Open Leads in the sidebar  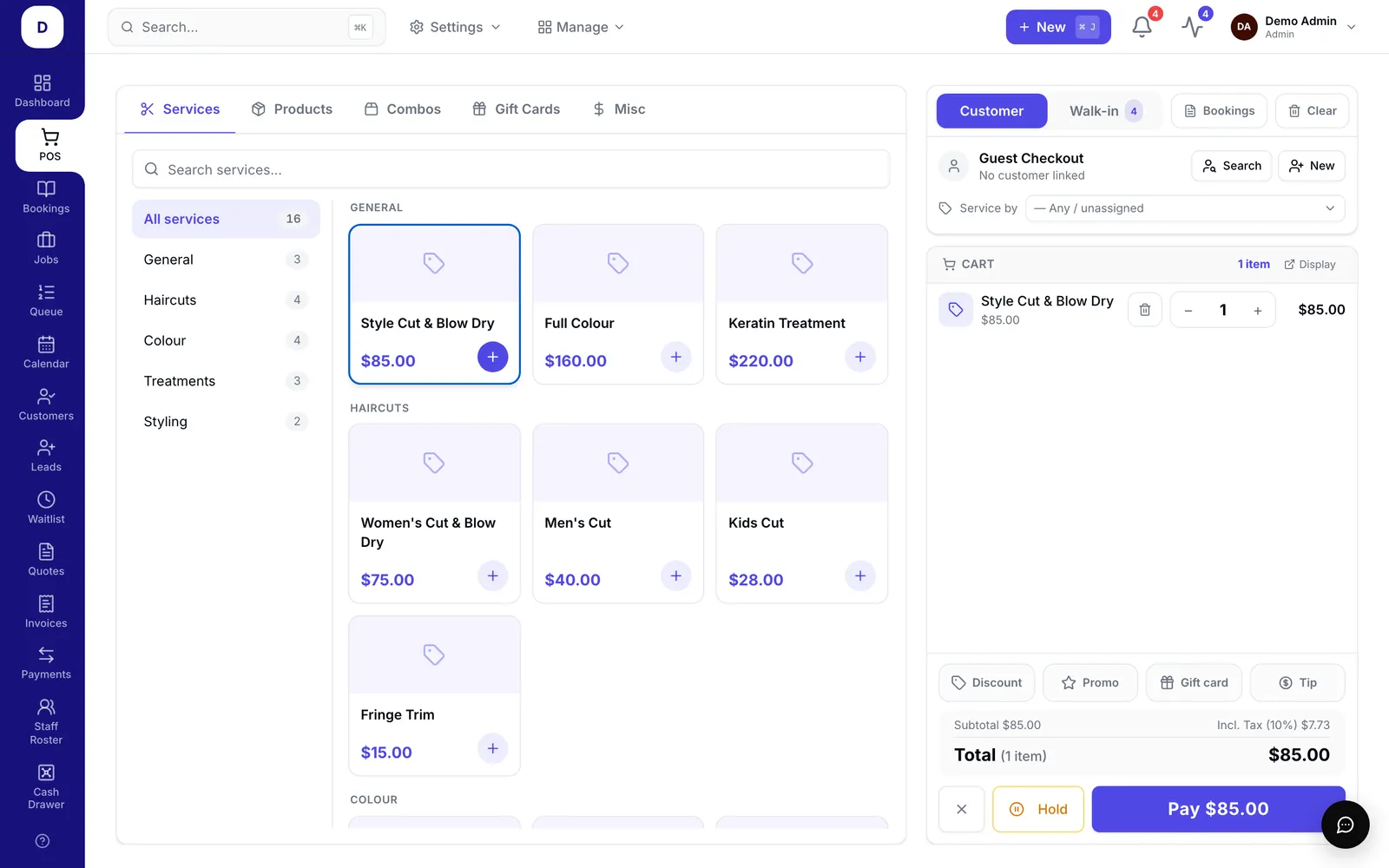pos(46,456)
